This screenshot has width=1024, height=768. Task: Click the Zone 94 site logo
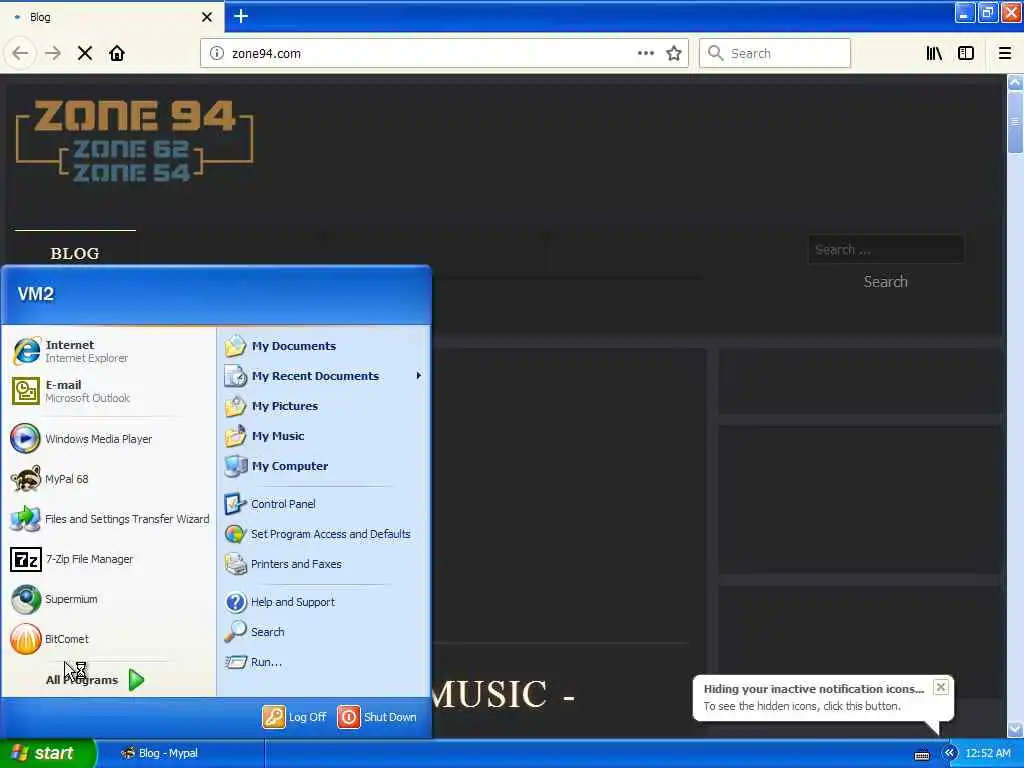[x=134, y=140]
